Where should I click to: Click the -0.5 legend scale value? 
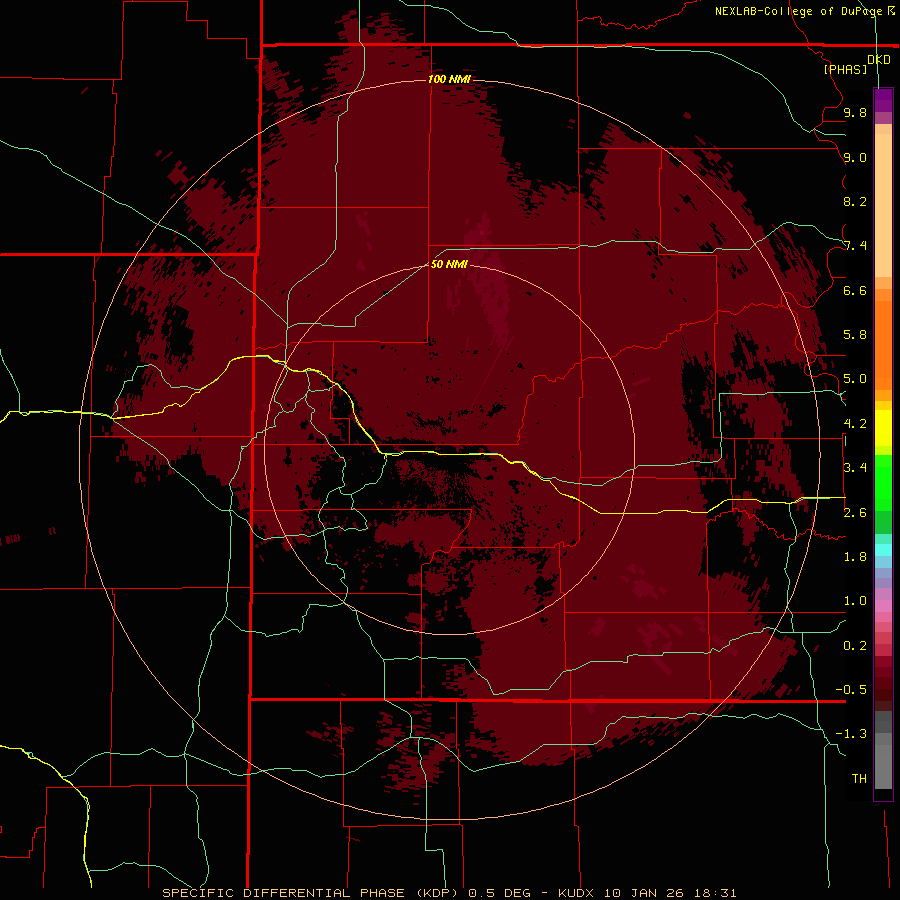tap(851, 690)
